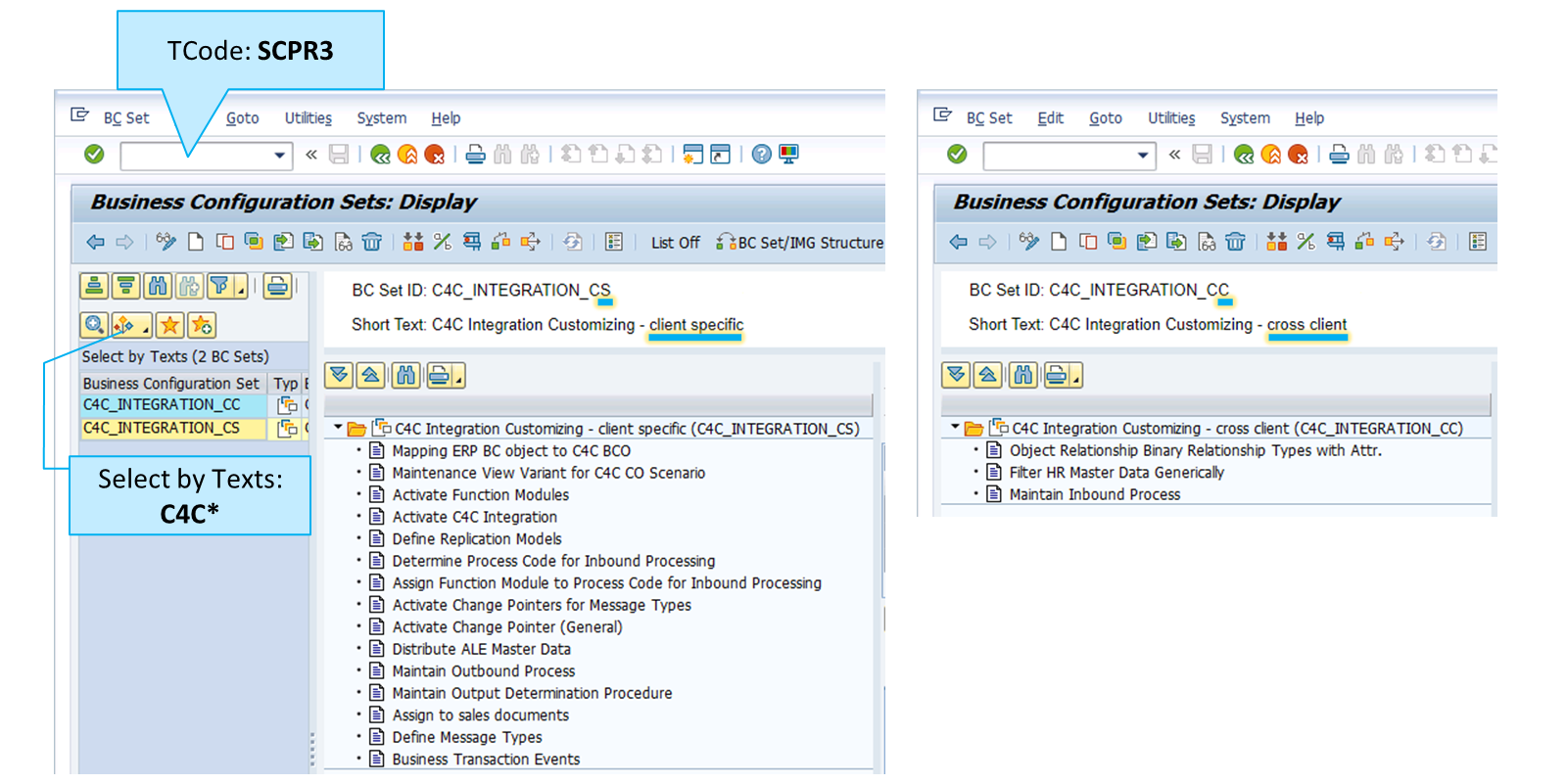This screenshot has width=1567, height=784.
Task: Select the Activate C4C Integration node
Action: (x=474, y=517)
